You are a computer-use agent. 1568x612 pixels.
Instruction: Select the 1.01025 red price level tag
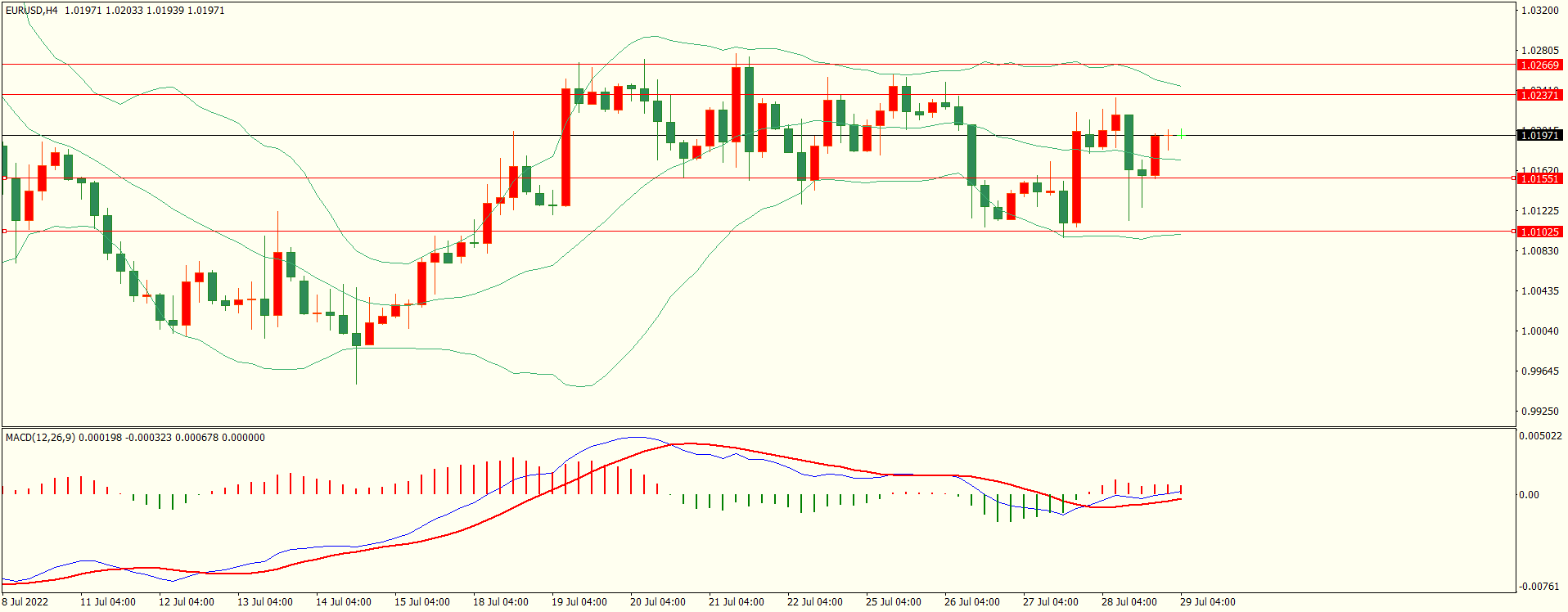point(1539,232)
